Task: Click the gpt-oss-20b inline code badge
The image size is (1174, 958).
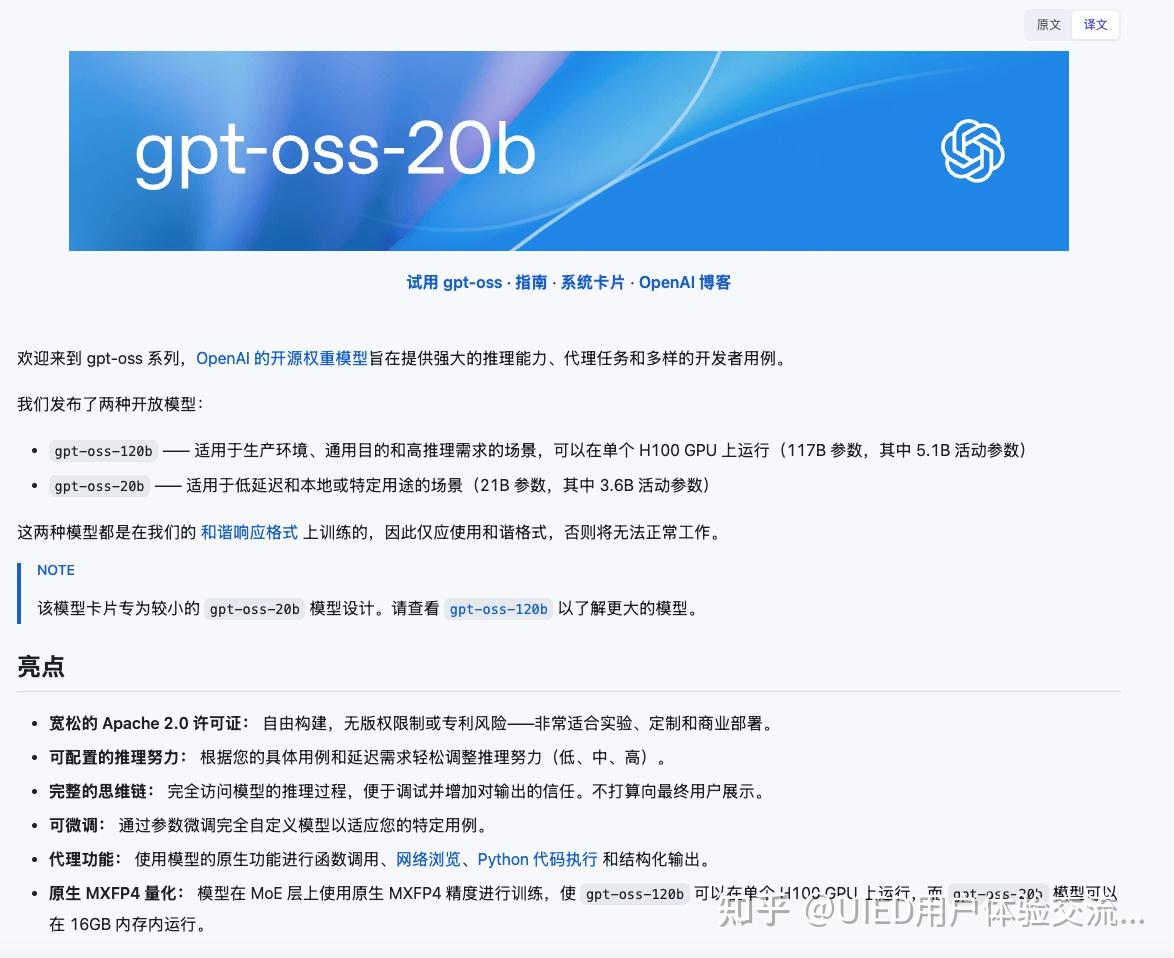Action: coord(99,486)
